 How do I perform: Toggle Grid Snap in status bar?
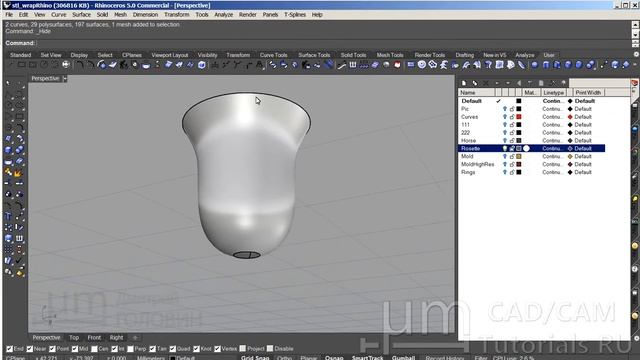(x=255, y=358)
